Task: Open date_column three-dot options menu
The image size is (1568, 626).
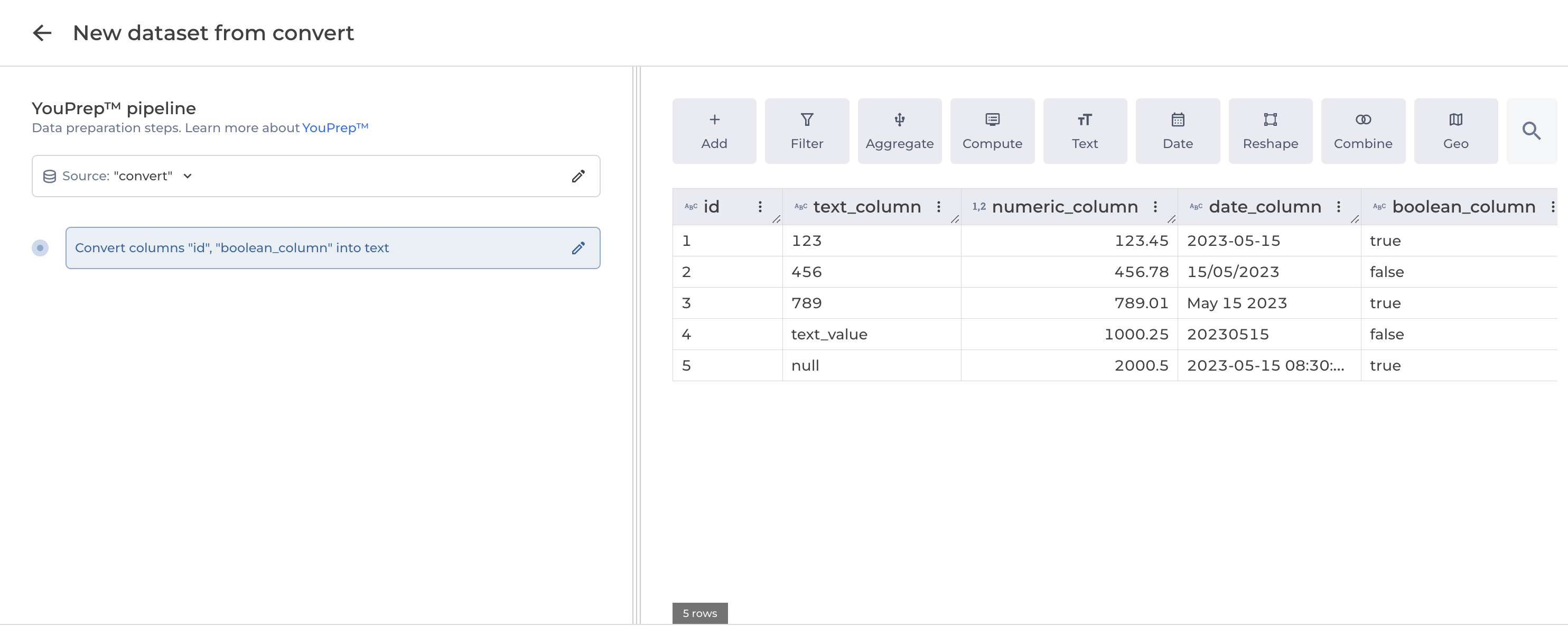Action: 1338,207
